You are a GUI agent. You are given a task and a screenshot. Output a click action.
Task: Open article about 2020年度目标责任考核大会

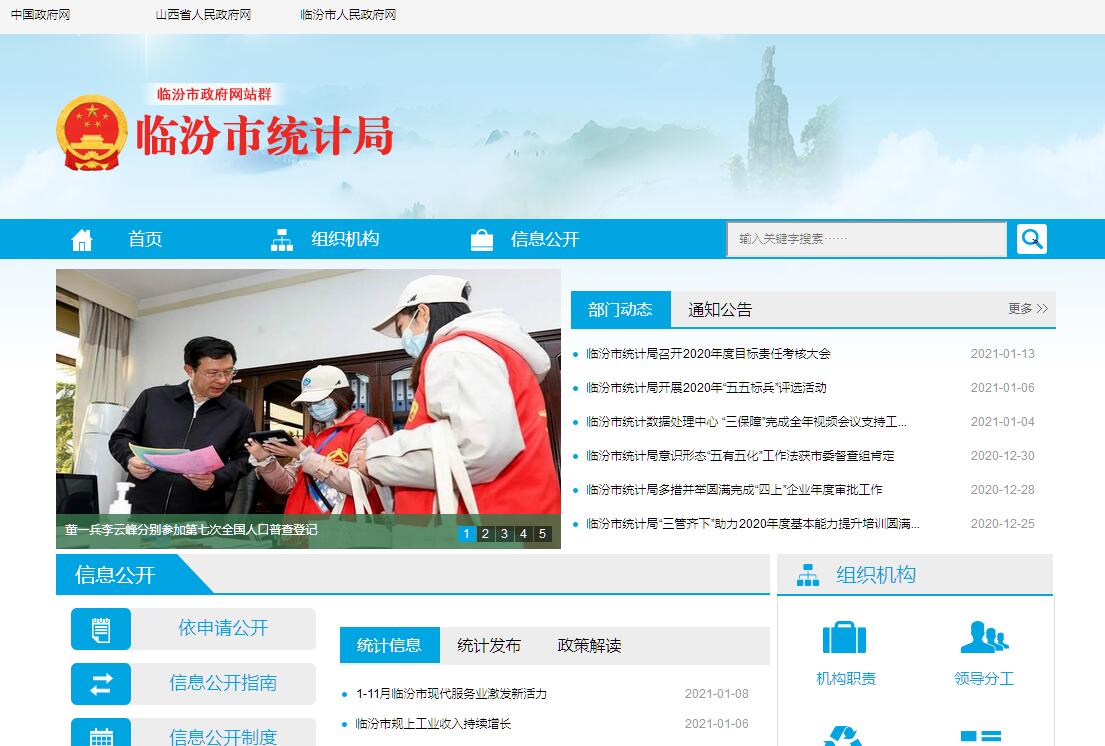tap(708, 354)
